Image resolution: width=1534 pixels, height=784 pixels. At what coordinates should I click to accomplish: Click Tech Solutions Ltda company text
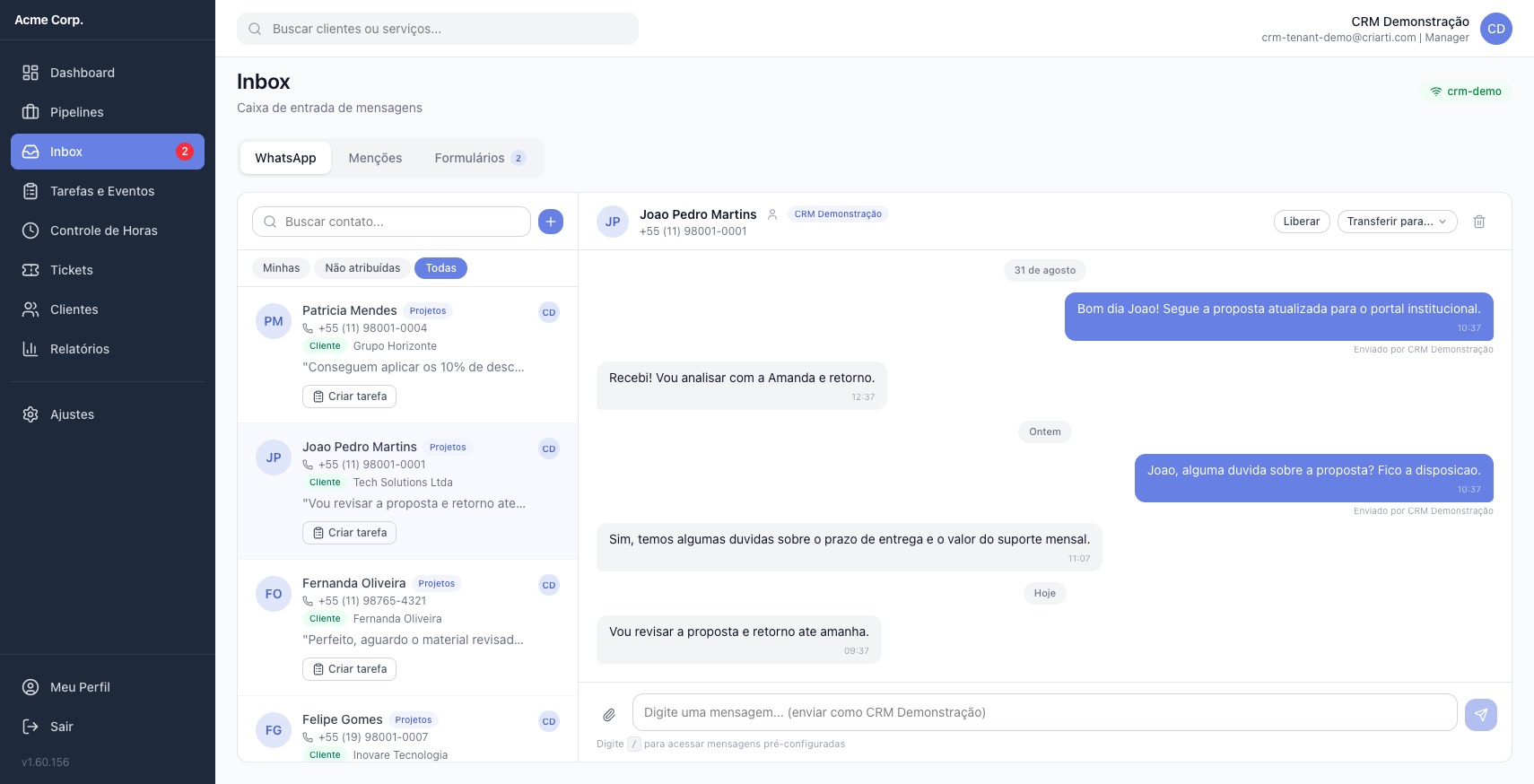click(403, 483)
